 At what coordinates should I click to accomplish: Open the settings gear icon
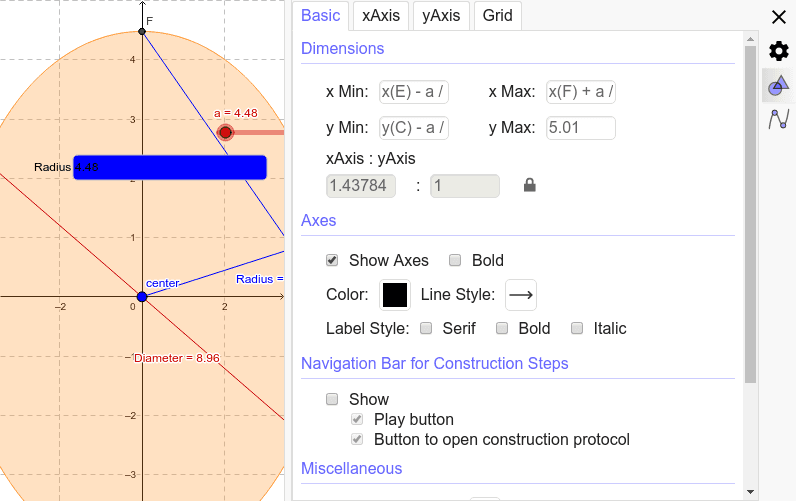[778, 51]
